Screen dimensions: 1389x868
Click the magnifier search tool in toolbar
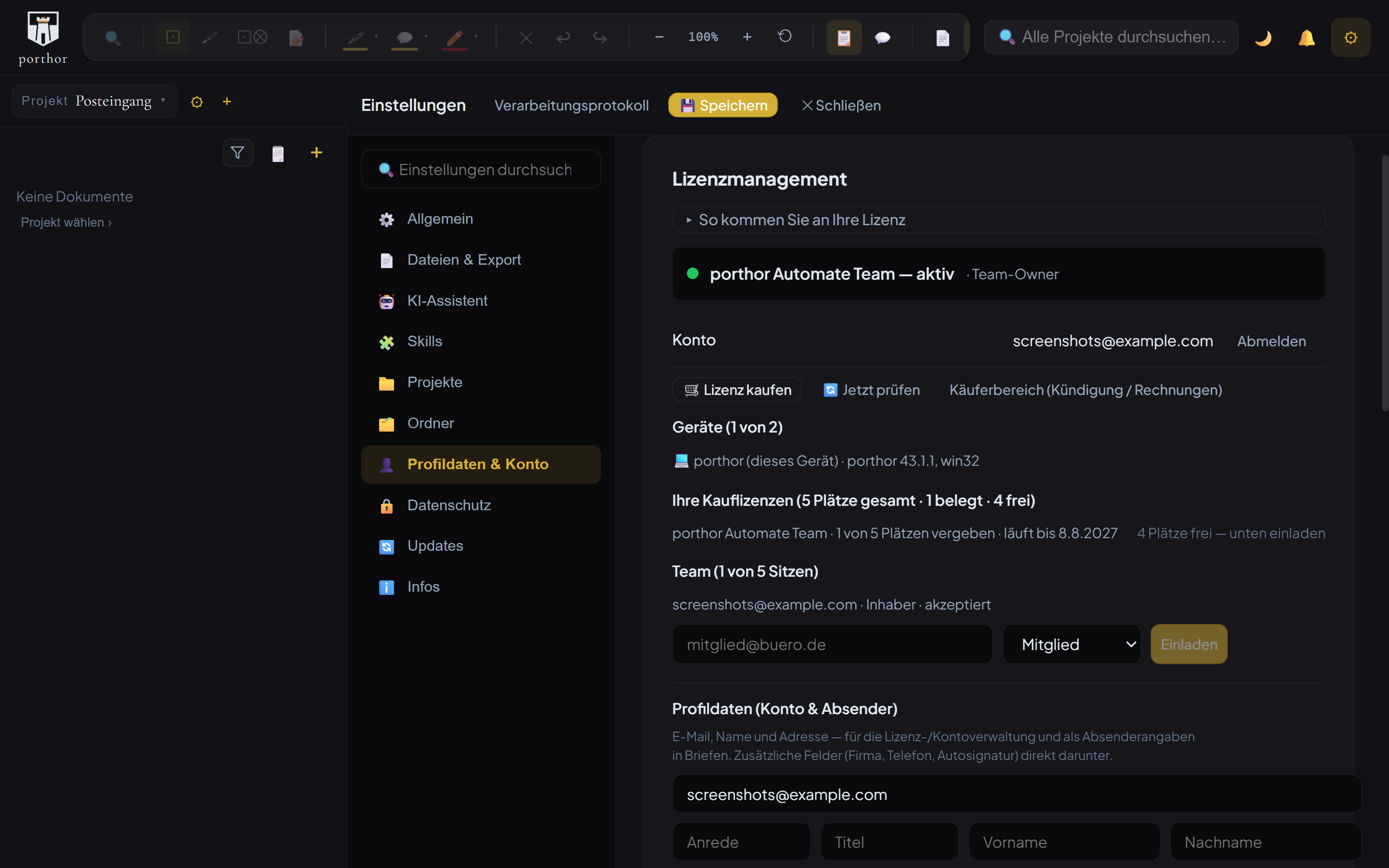click(113, 38)
